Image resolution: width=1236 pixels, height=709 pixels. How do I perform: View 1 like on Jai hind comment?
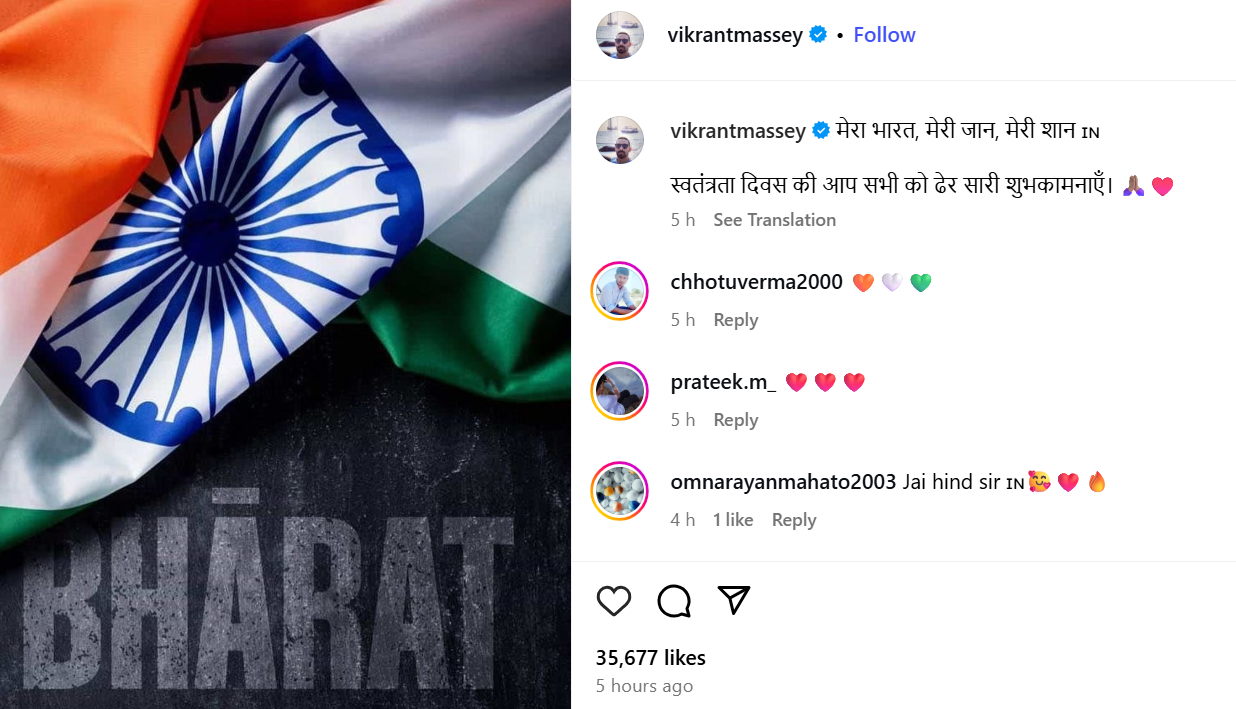tap(733, 520)
